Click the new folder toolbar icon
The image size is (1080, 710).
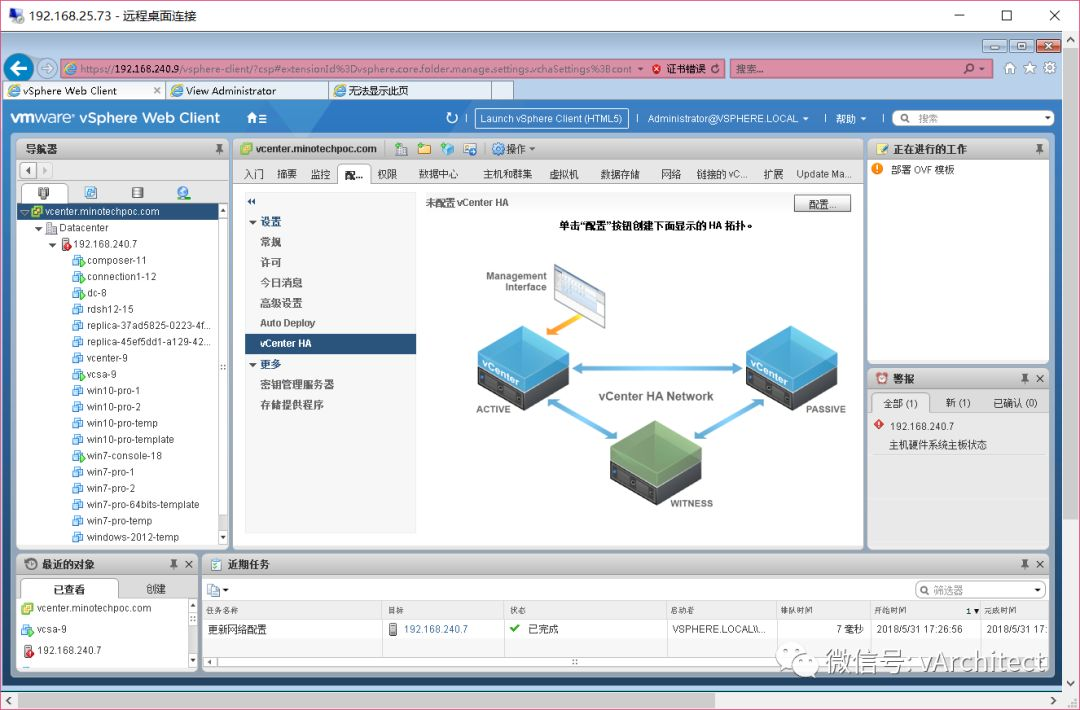424,149
